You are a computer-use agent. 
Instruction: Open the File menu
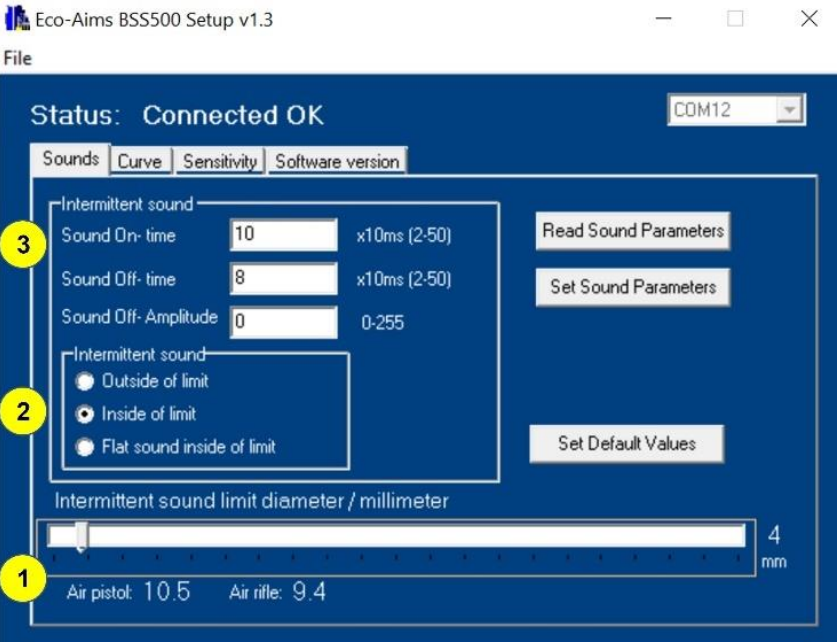pyautogui.click(x=18, y=58)
